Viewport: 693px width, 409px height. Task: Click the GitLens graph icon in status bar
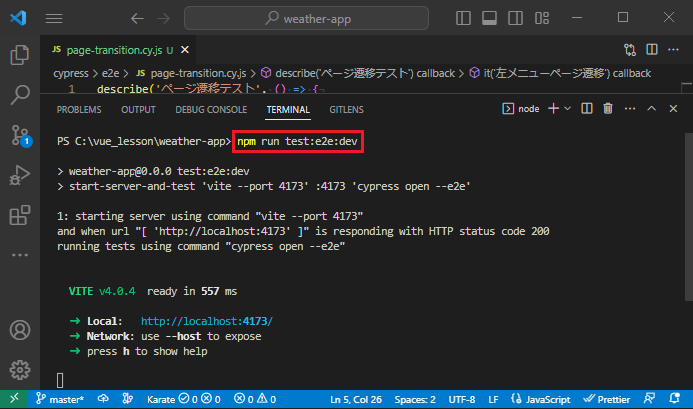pyautogui.click(x=128, y=399)
